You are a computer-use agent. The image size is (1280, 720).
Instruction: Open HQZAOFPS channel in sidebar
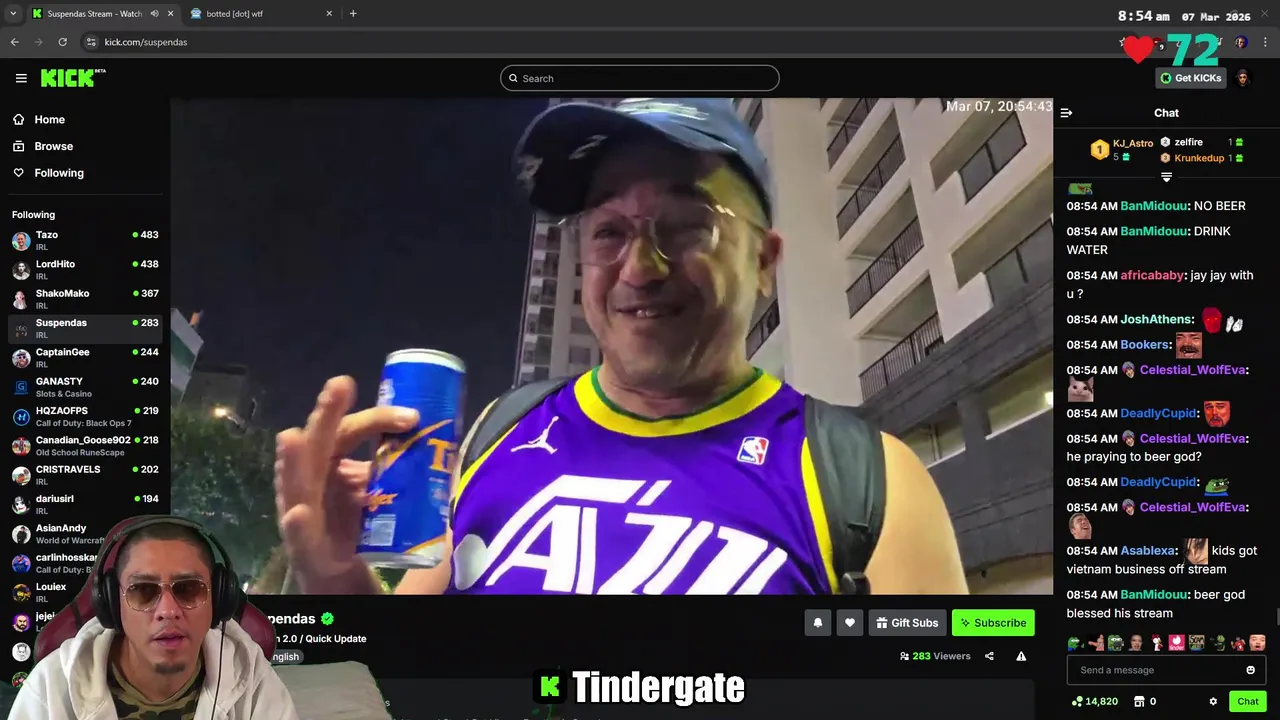85,416
